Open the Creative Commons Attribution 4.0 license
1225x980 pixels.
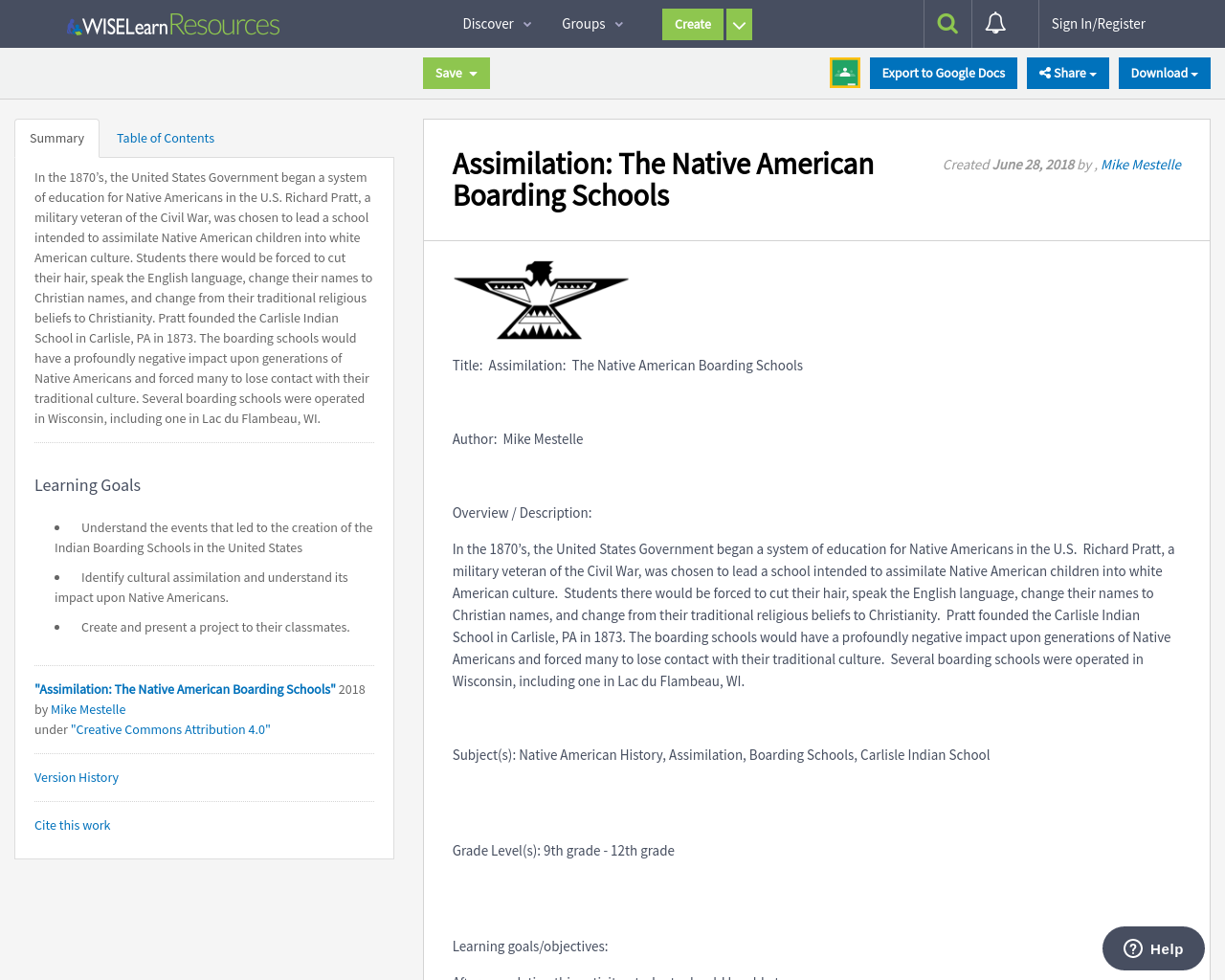tap(170, 727)
